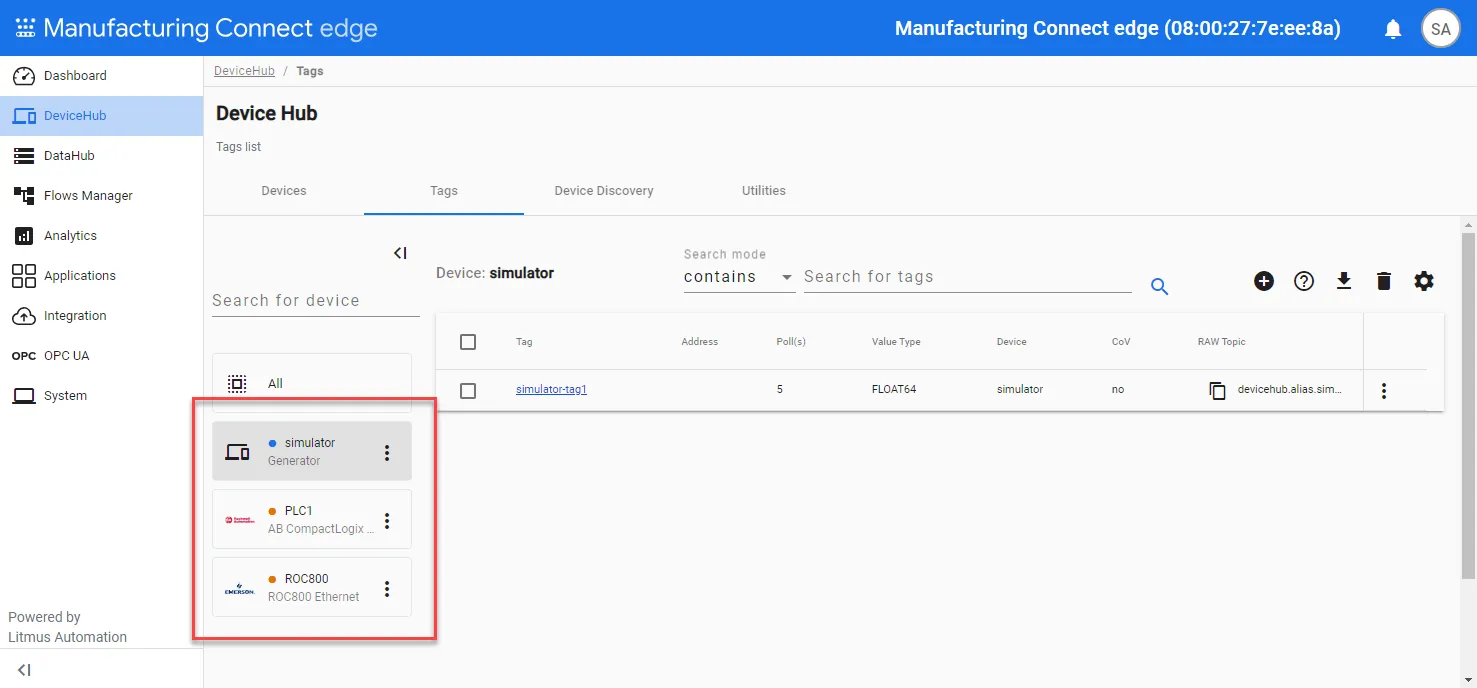Collapse the device list panel
This screenshot has height=688, width=1477.
[400, 253]
